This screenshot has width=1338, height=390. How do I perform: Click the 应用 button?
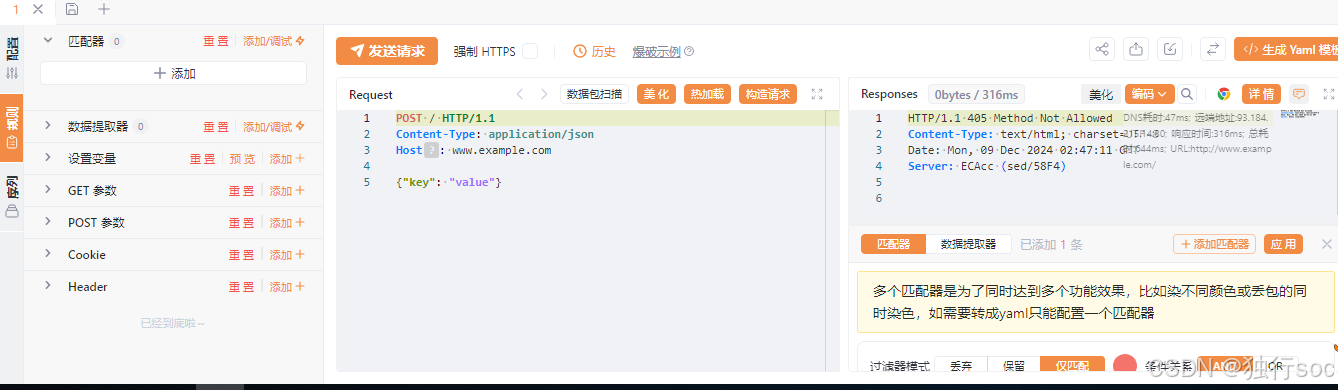[1283, 244]
